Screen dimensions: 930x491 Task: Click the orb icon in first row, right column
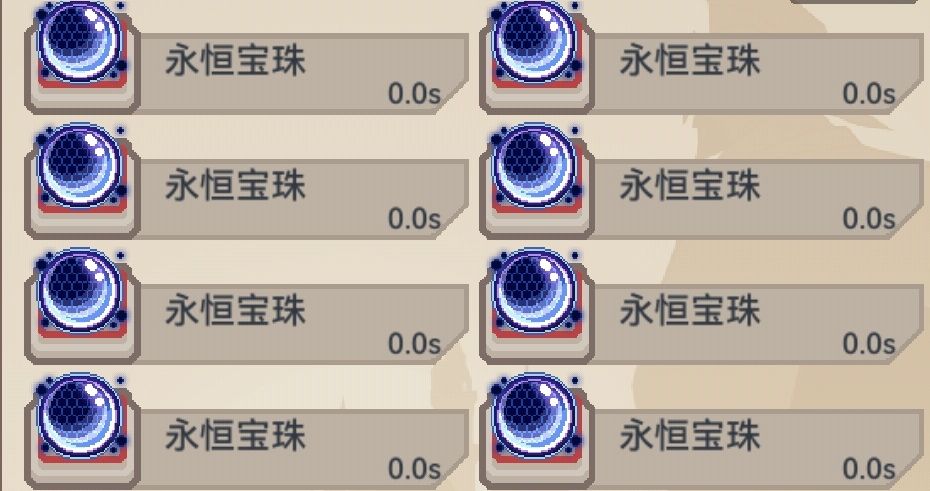coord(536,43)
